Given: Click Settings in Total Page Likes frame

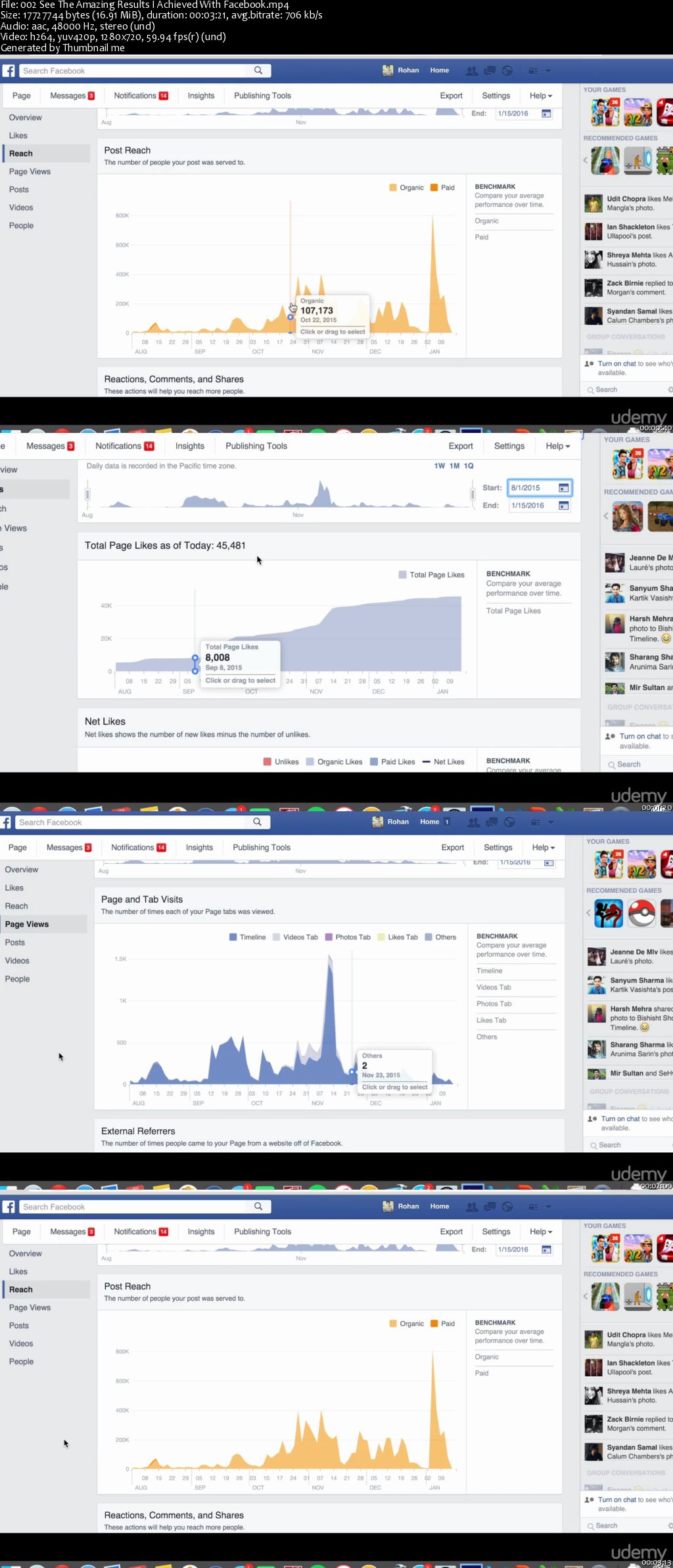Looking at the screenshot, I should click(509, 446).
